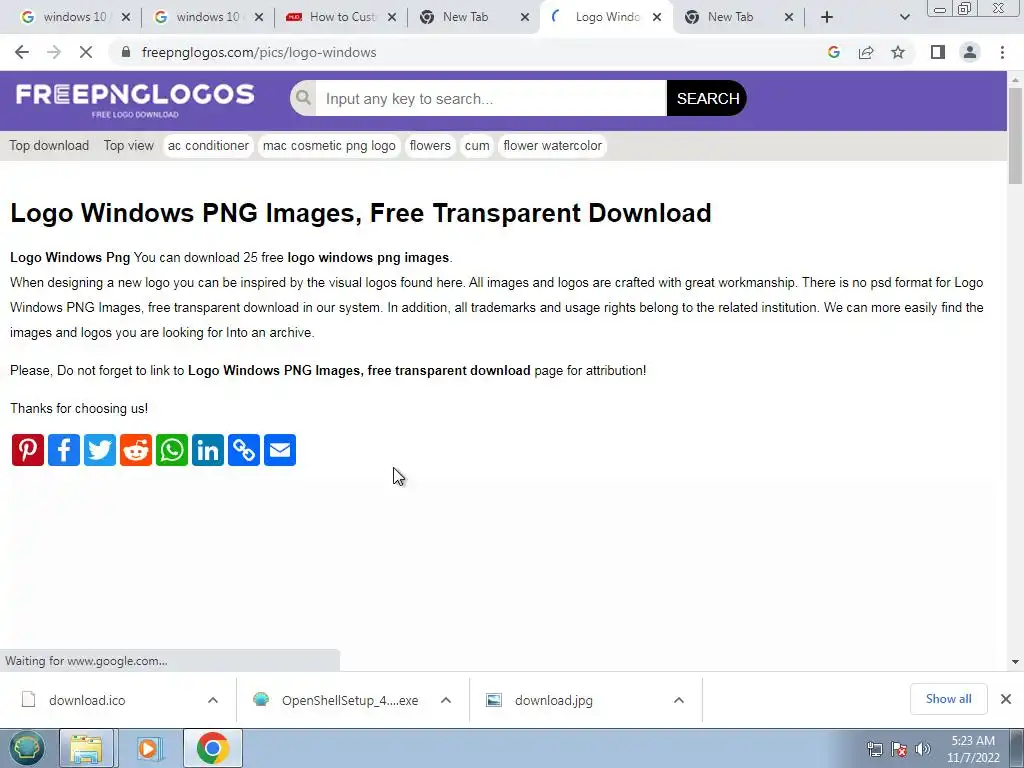Click the scrollbar down arrow

point(1016,662)
